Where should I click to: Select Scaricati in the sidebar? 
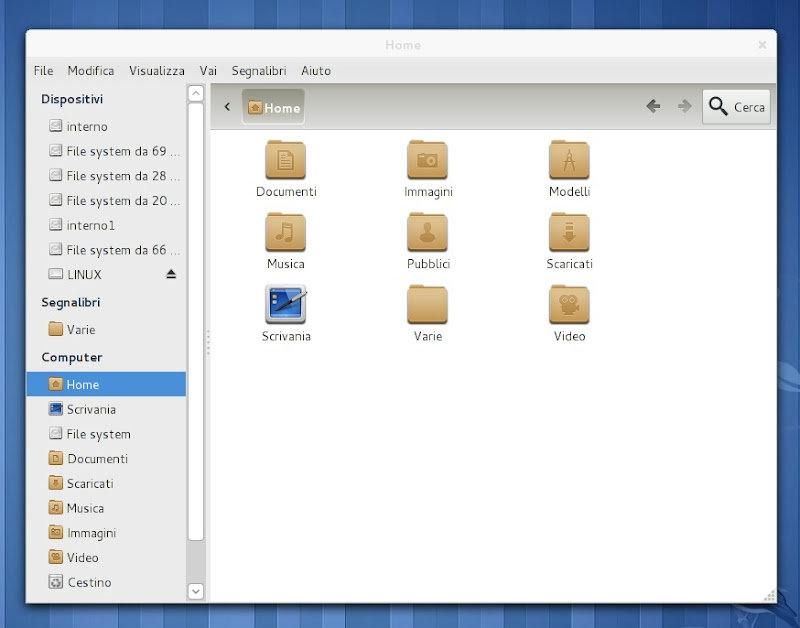(x=106, y=483)
